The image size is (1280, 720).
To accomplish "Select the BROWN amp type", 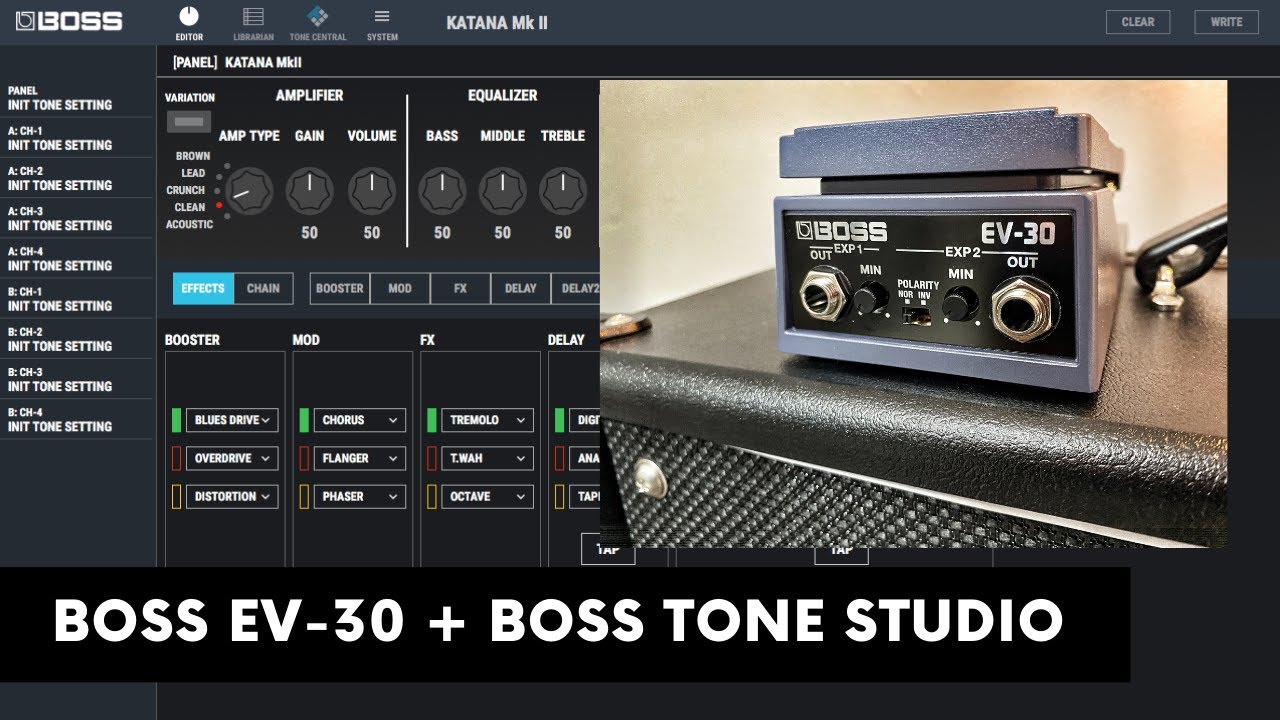I will point(193,156).
